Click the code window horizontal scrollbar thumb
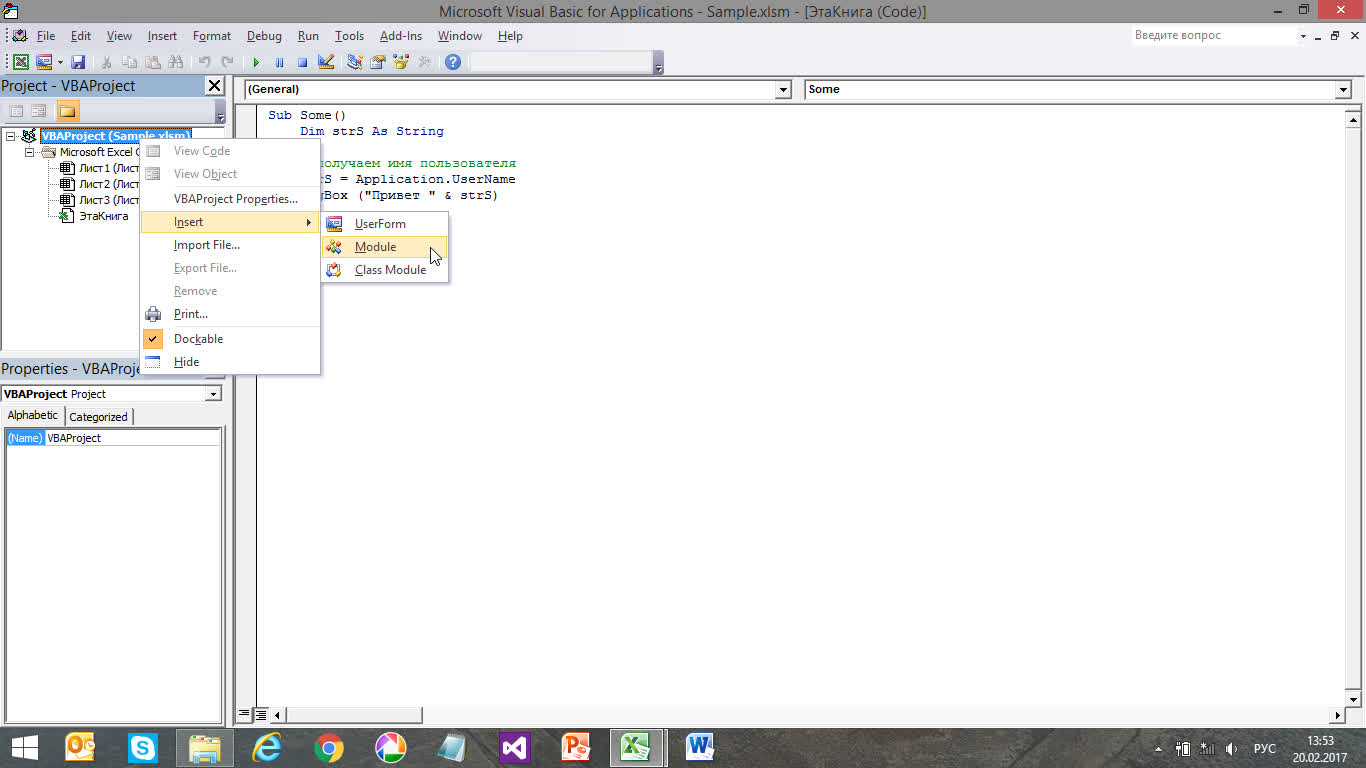Viewport: 1366px width, 768px height. 354,715
